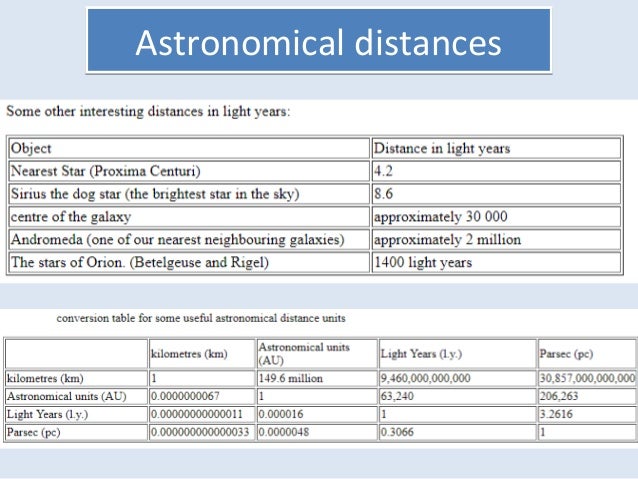Image resolution: width=638 pixels, height=479 pixels.
Task: Select the 'Nearest Star (Proxima Centuri)' cell
Action: [189, 171]
